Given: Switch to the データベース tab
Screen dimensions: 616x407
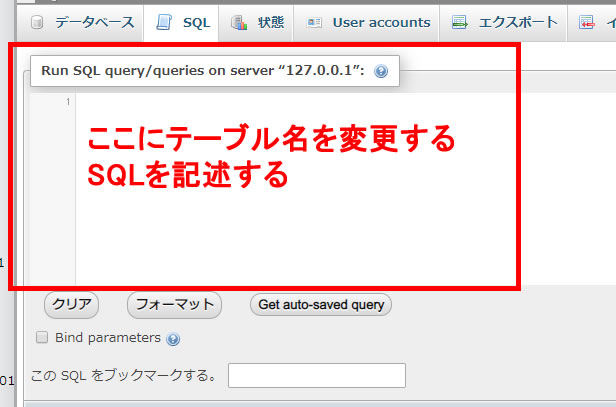Looking at the screenshot, I should coord(92,22).
